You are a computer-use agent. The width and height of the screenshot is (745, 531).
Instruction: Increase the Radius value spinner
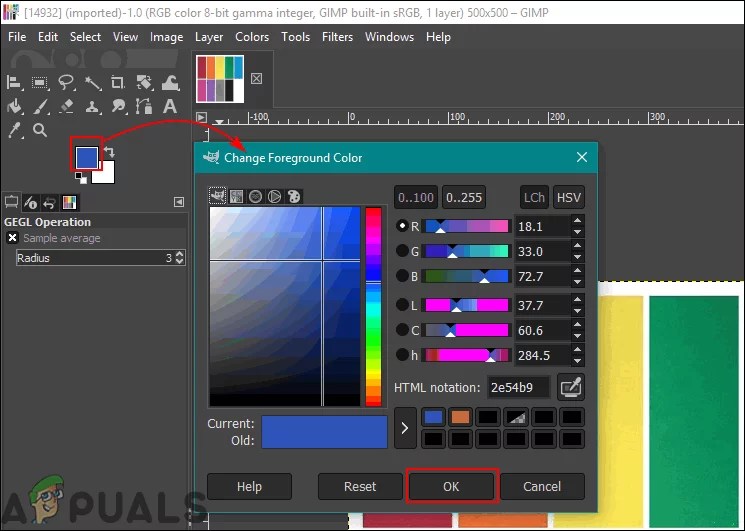(180, 254)
